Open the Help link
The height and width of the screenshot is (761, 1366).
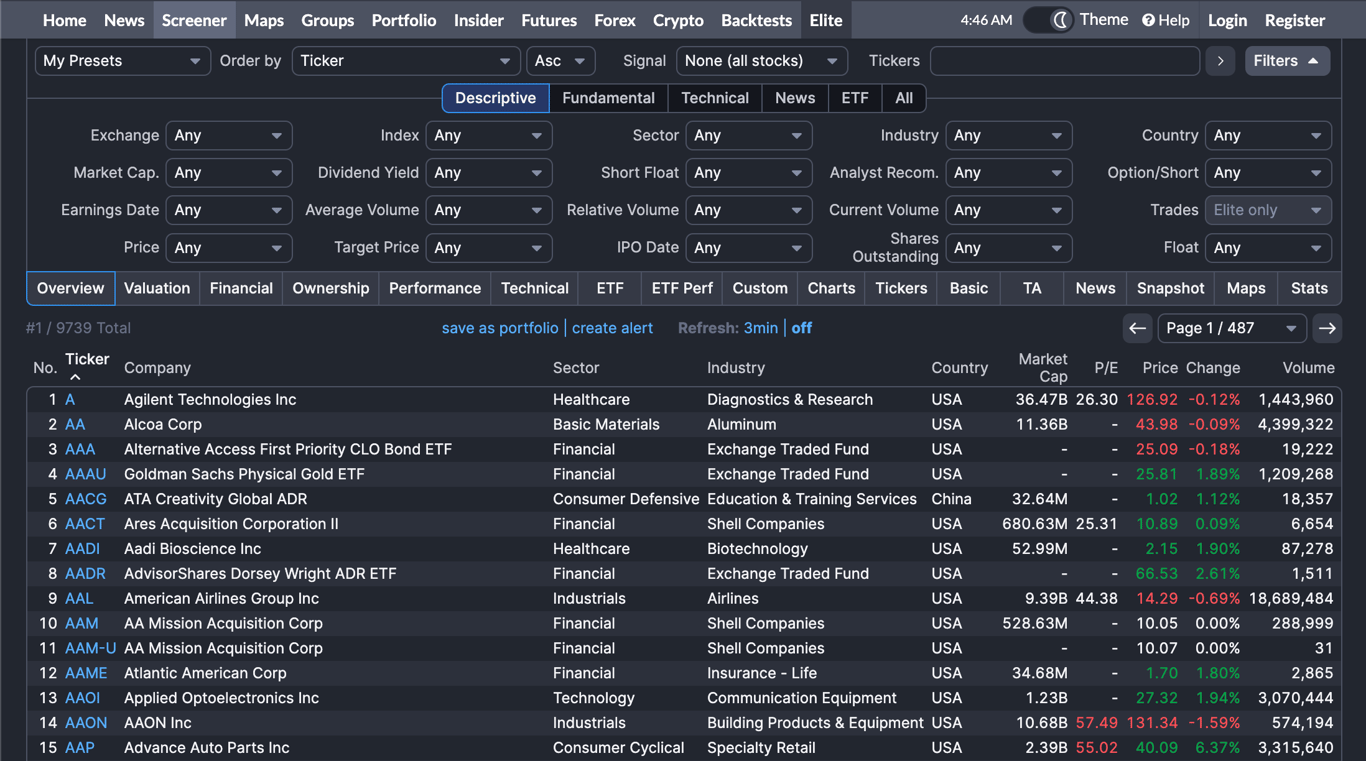click(1166, 20)
